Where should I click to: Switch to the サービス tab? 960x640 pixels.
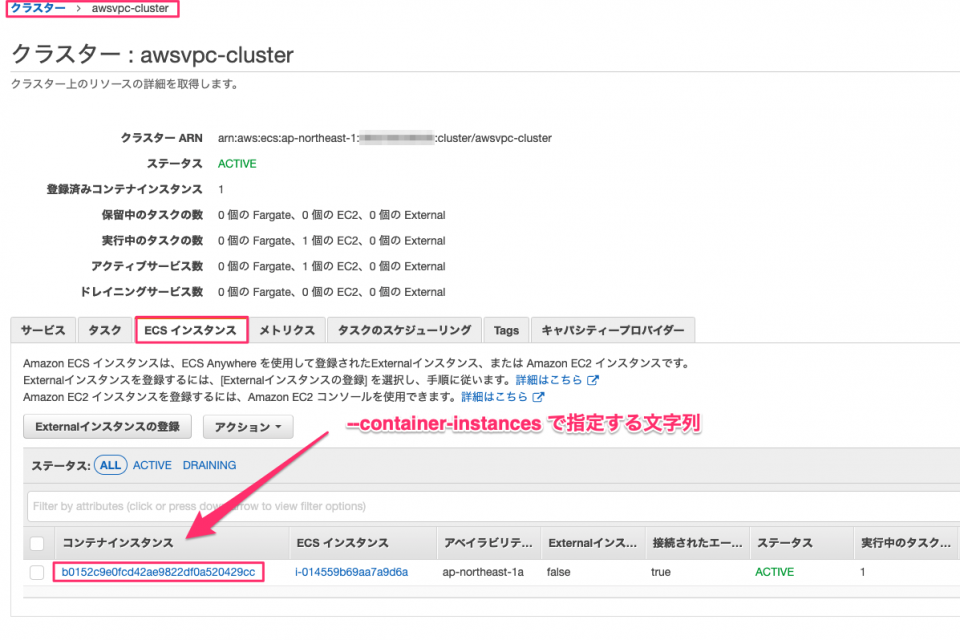(x=42, y=329)
